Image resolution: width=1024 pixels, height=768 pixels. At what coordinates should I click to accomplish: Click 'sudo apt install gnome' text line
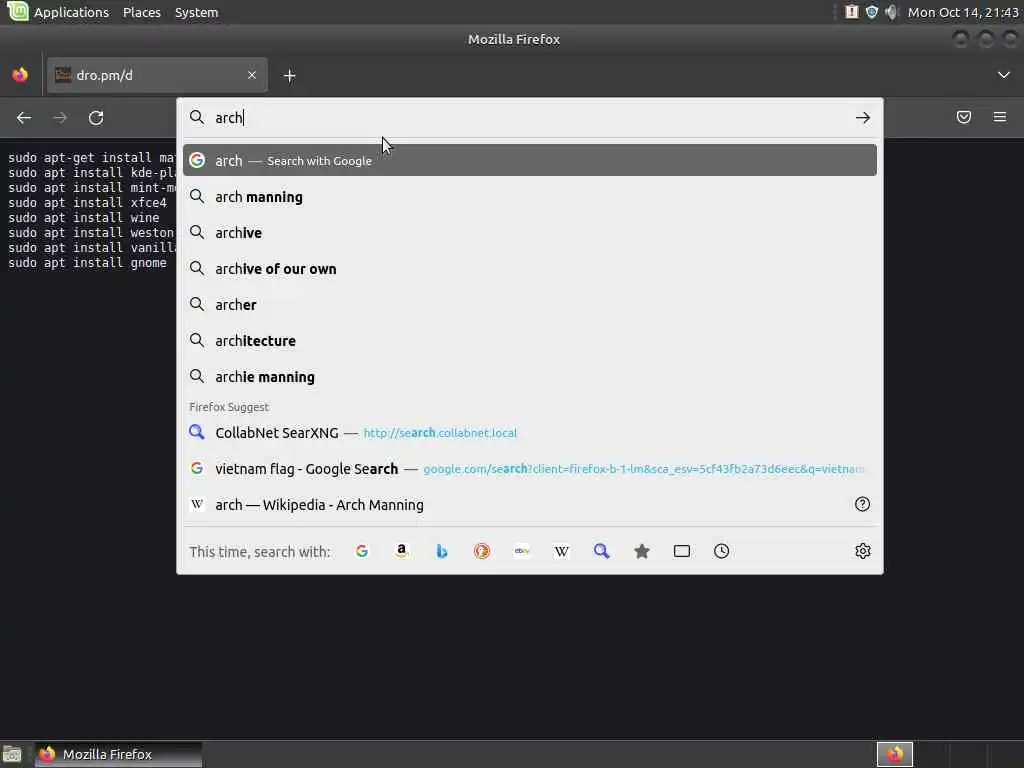click(88, 263)
